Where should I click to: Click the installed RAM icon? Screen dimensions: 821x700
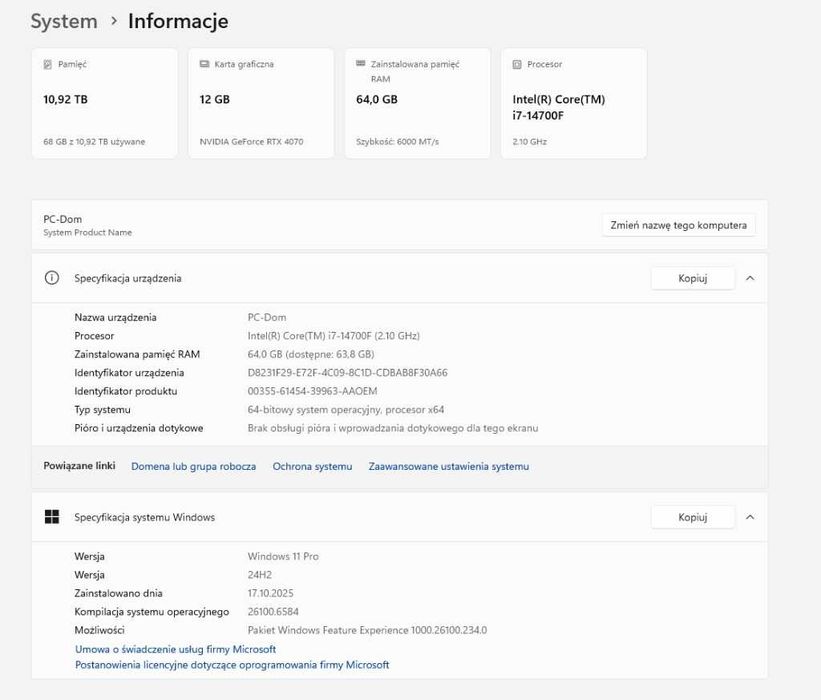click(360, 64)
